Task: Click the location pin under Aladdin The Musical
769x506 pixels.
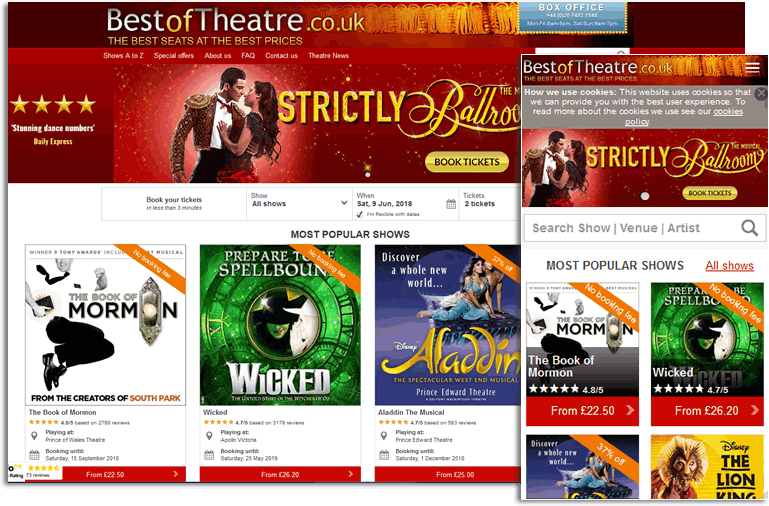Action: click(x=384, y=435)
